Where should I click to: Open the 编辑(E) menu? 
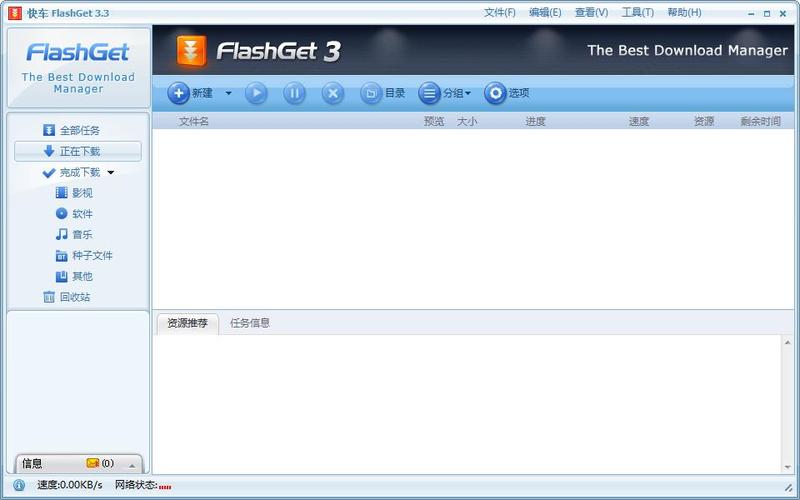tap(545, 13)
